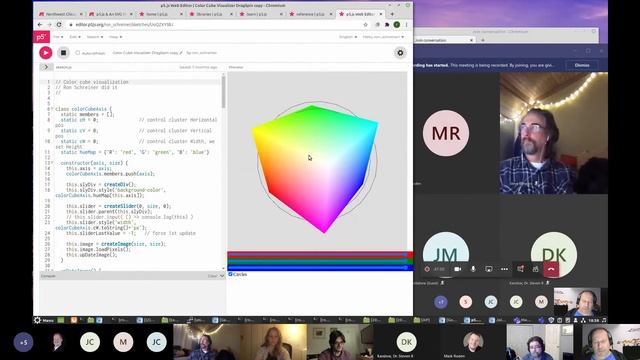
Task: Switch to the learn | p5.js tab
Action: click(261, 14)
